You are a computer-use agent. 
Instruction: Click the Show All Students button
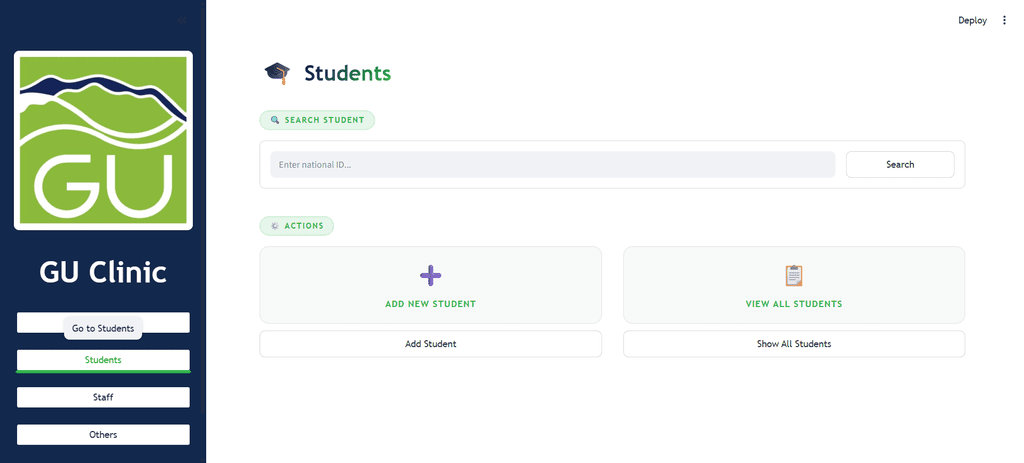click(793, 343)
